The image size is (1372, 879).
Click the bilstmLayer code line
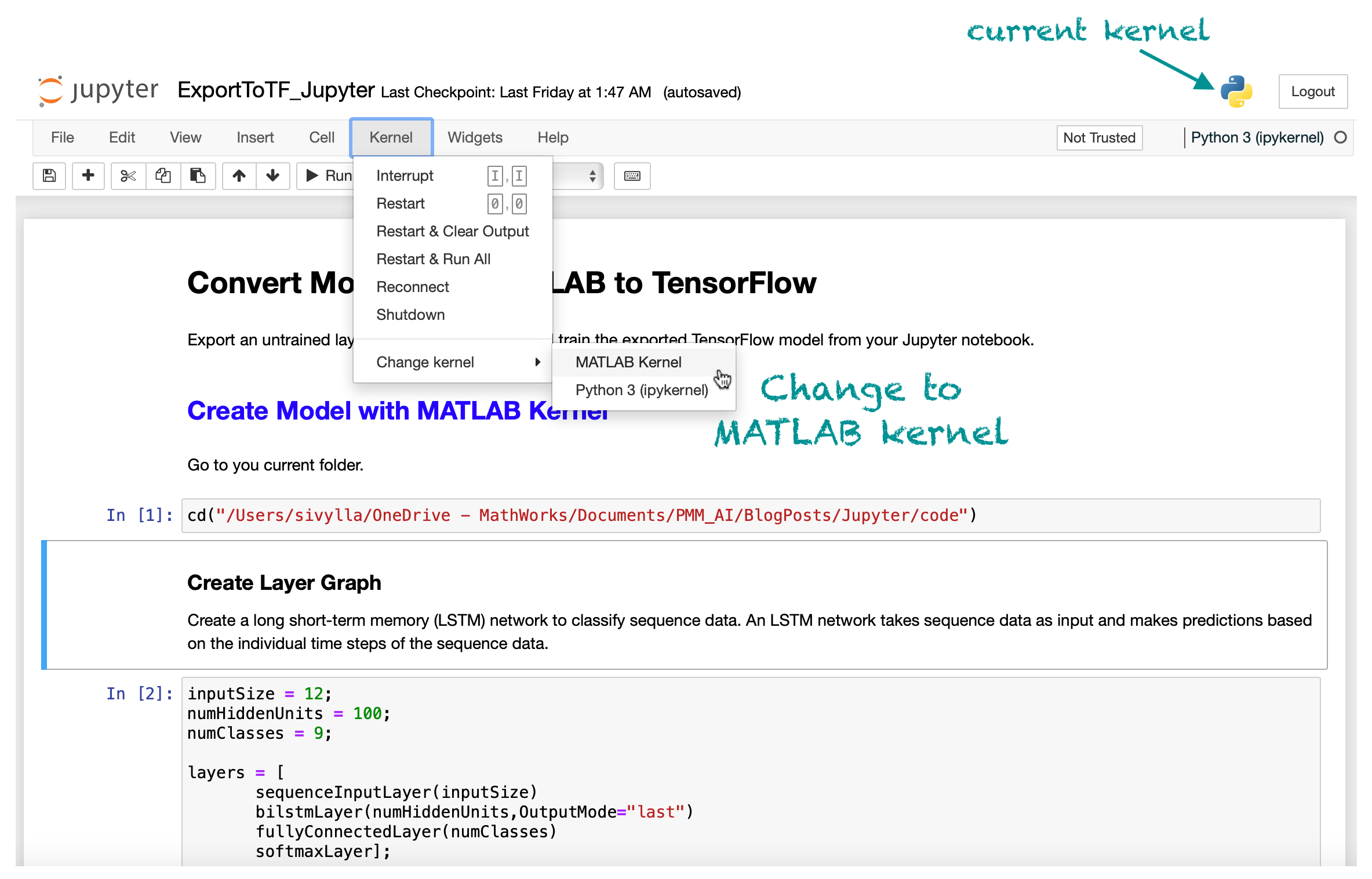click(474, 812)
